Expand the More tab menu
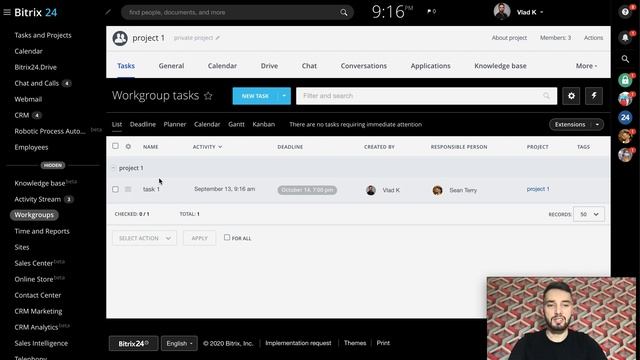The width and height of the screenshot is (640, 360). (586, 66)
